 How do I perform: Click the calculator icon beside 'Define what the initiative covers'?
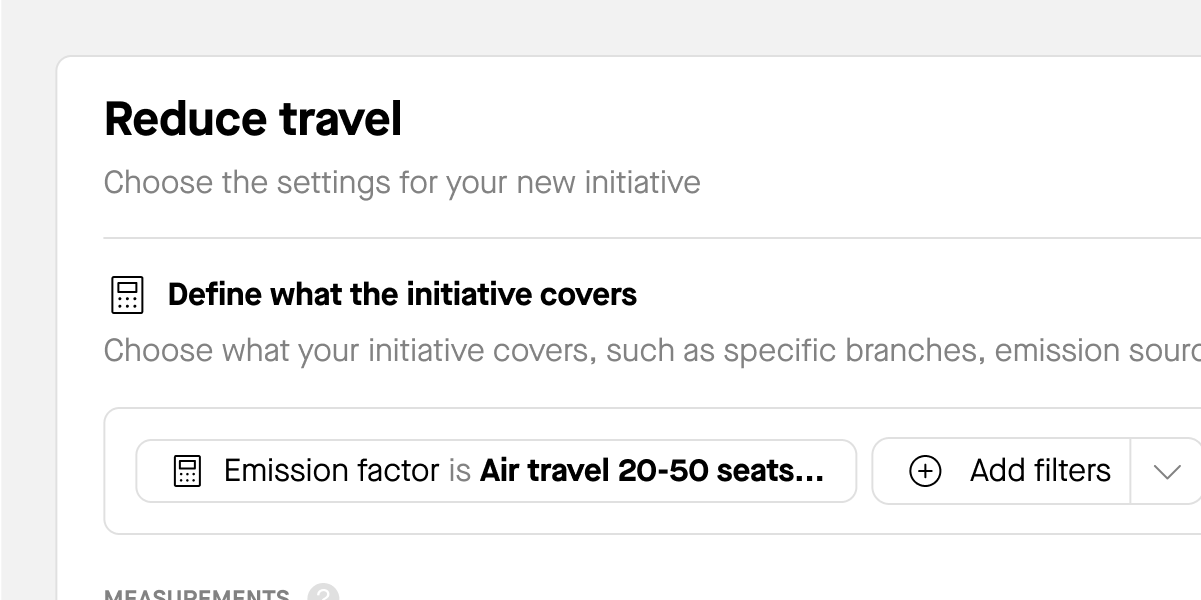[x=126, y=295]
